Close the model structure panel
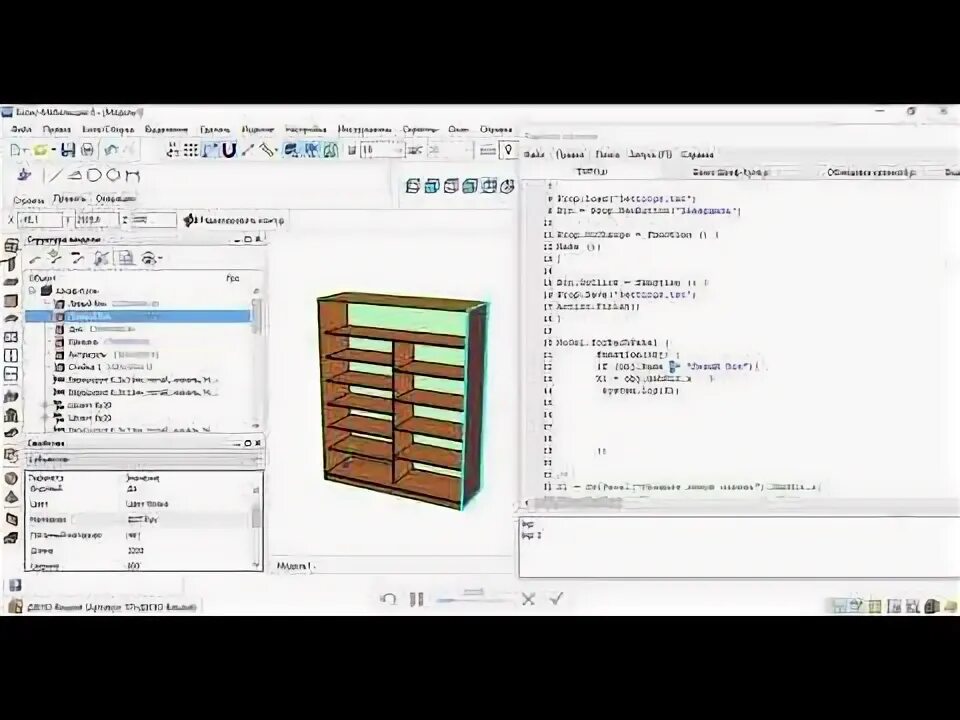The width and height of the screenshot is (960, 720). click(x=258, y=239)
